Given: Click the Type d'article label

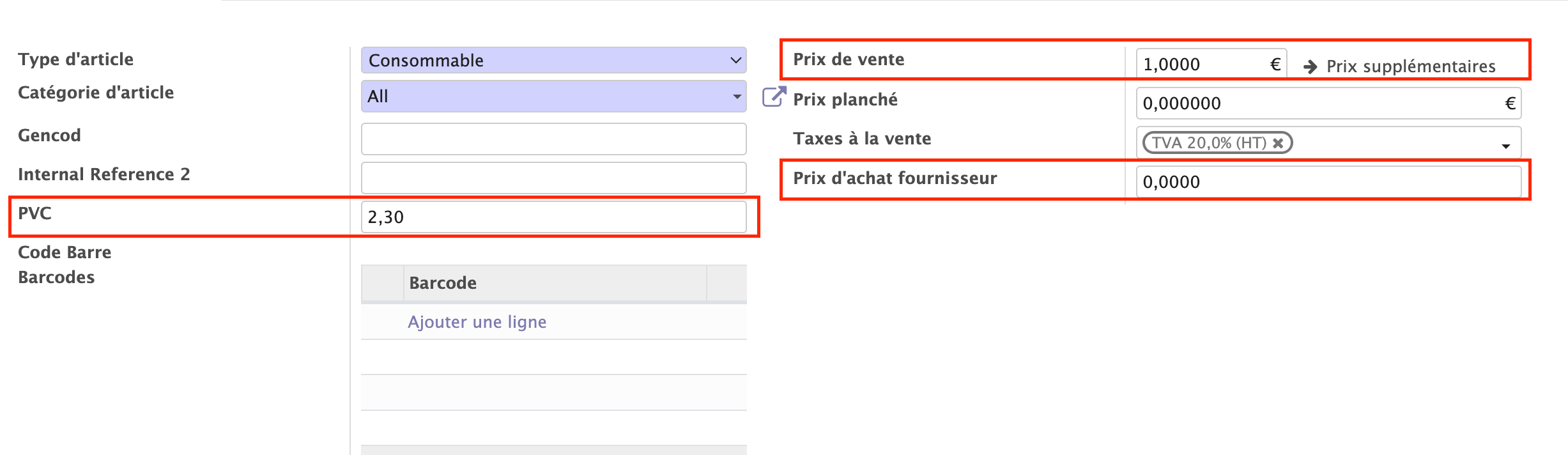Looking at the screenshot, I should pos(76,59).
